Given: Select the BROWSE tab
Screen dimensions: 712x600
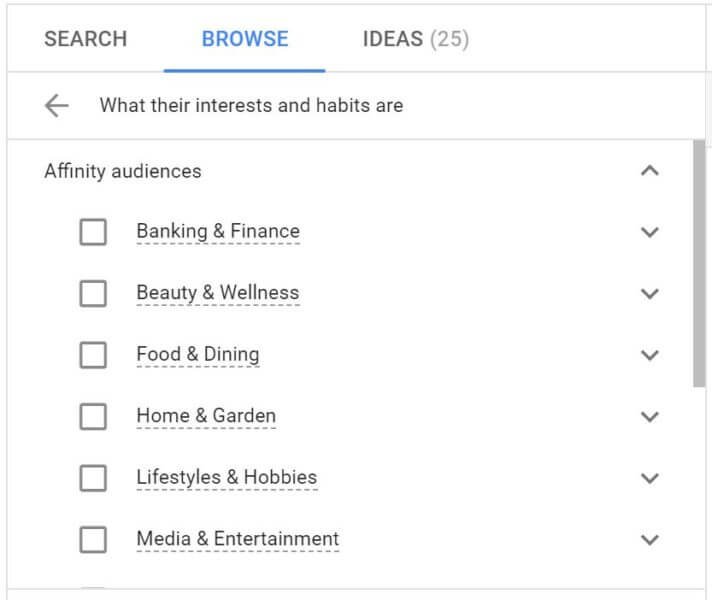Looking at the screenshot, I should pos(245,39).
